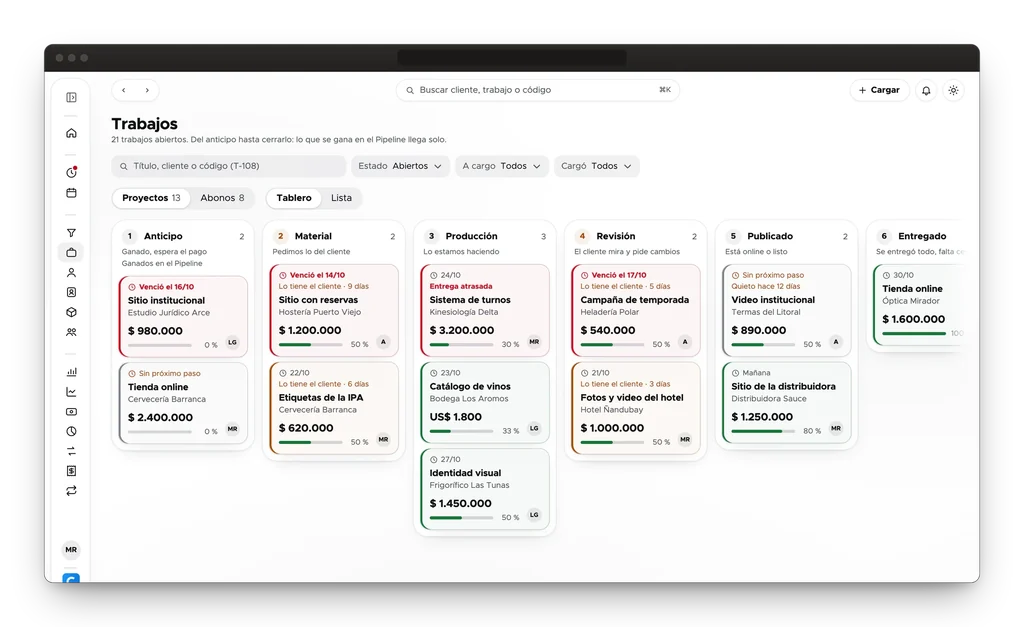This screenshot has height=627, width=1024.
Task: Click the Vencio el 16/10 label
Action: pos(166,287)
